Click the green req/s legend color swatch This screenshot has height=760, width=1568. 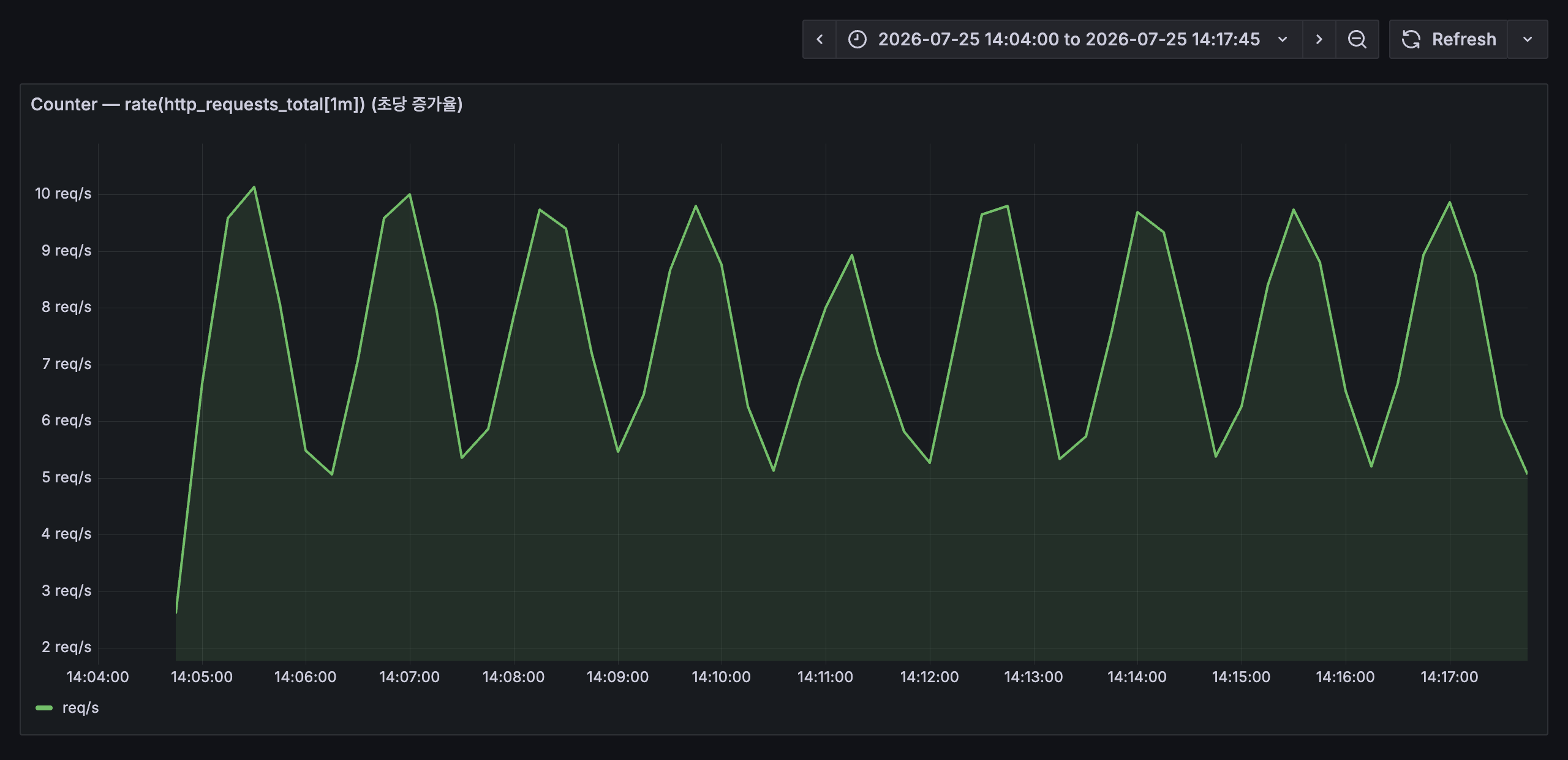[x=44, y=708]
